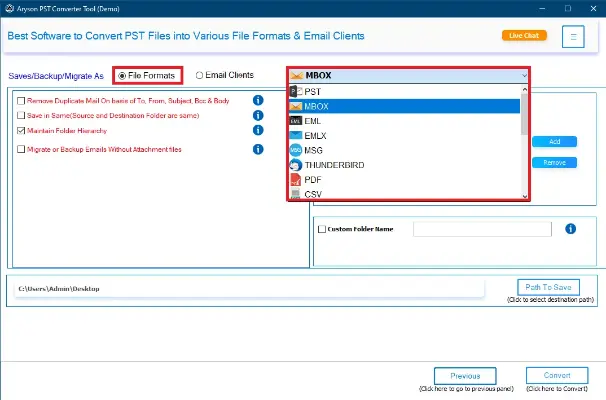Click the PDF file icon
This screenshot has height=400, width=606.
296,180
